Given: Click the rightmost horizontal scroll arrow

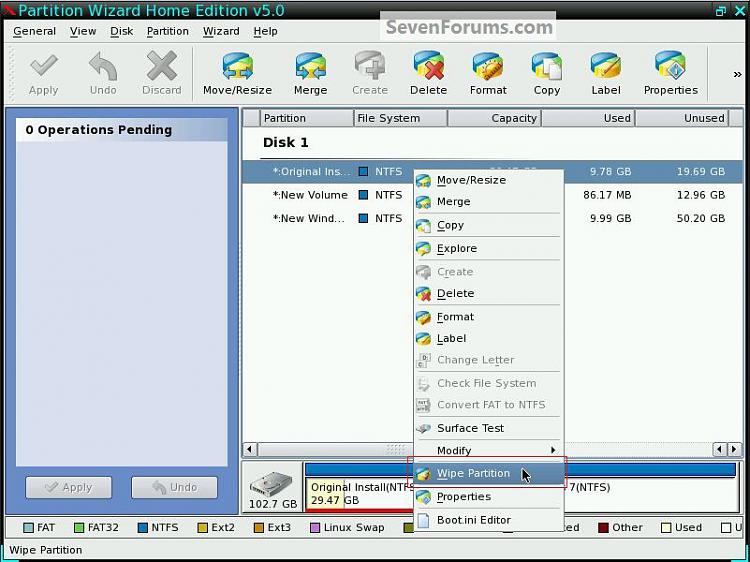Looking at the screenshot, I should tap(735, 449).
